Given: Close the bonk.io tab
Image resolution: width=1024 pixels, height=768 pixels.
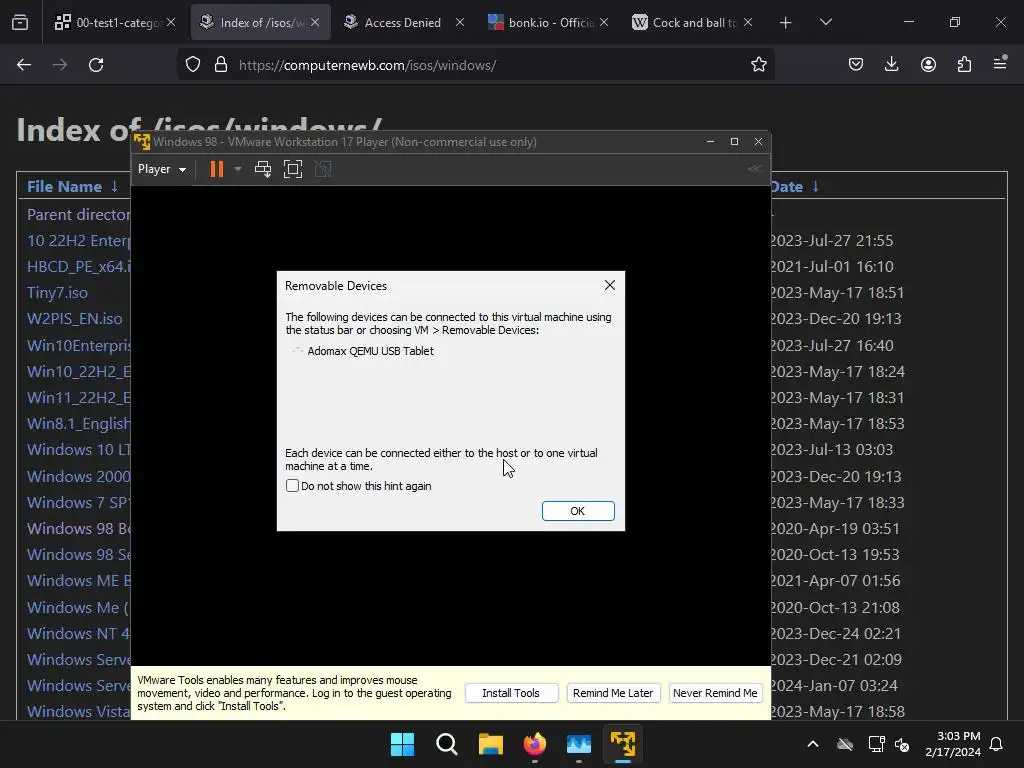Looking at the screenshot, I should tap(604, 22).
